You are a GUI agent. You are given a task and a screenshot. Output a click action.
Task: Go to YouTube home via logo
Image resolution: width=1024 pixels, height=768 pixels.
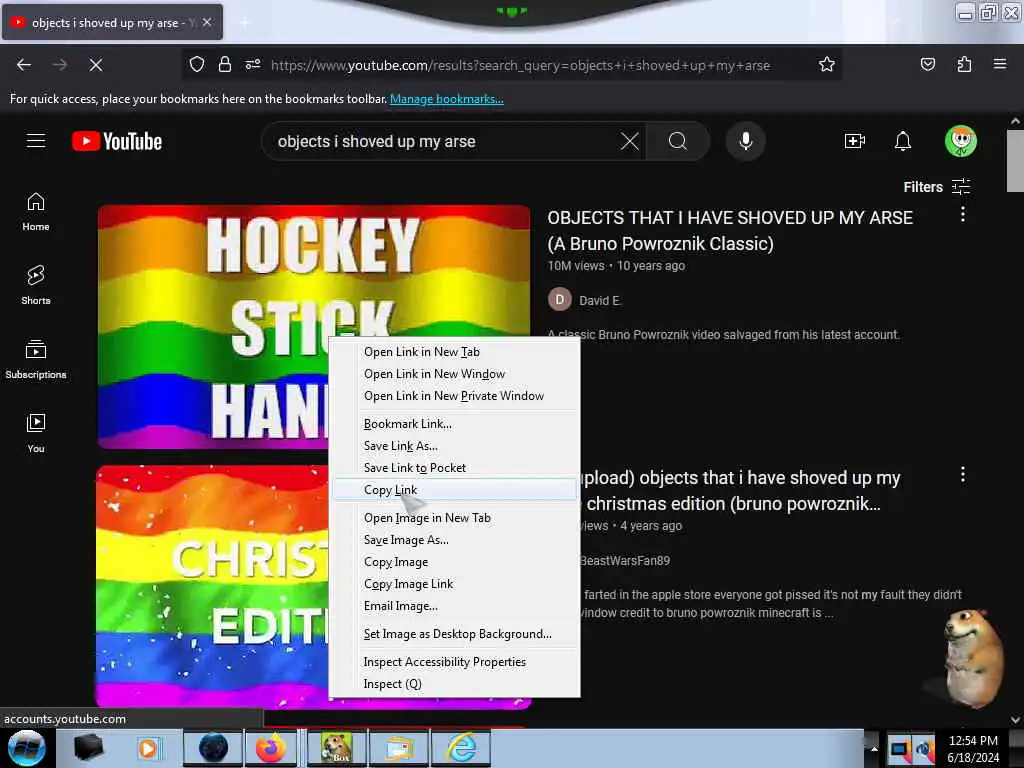117,141
